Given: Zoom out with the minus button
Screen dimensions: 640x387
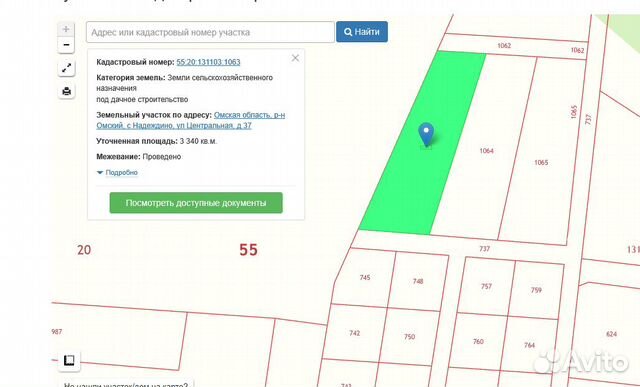Looking at the screenshot, I should point(66,44).
